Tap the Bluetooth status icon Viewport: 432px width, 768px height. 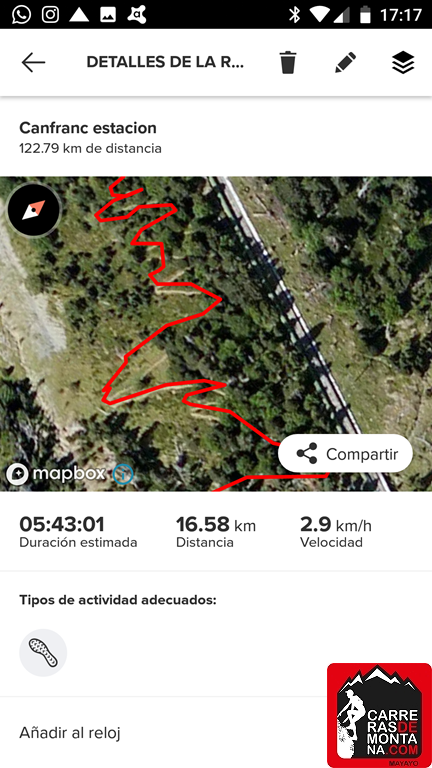coord(294,15)
